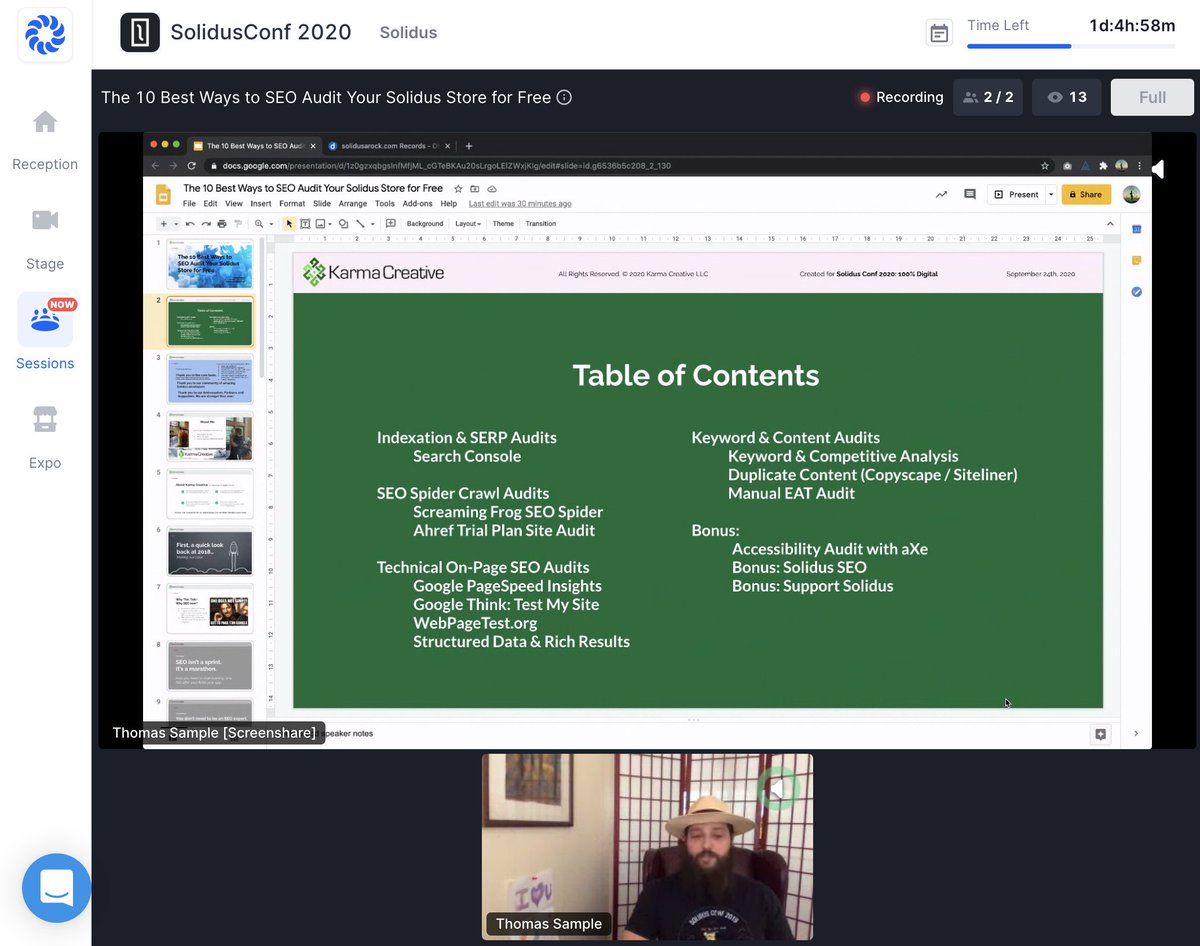Open the Arrange menu in Slides
This screenshot has width=1200, height=946.
tap(352, 203)
